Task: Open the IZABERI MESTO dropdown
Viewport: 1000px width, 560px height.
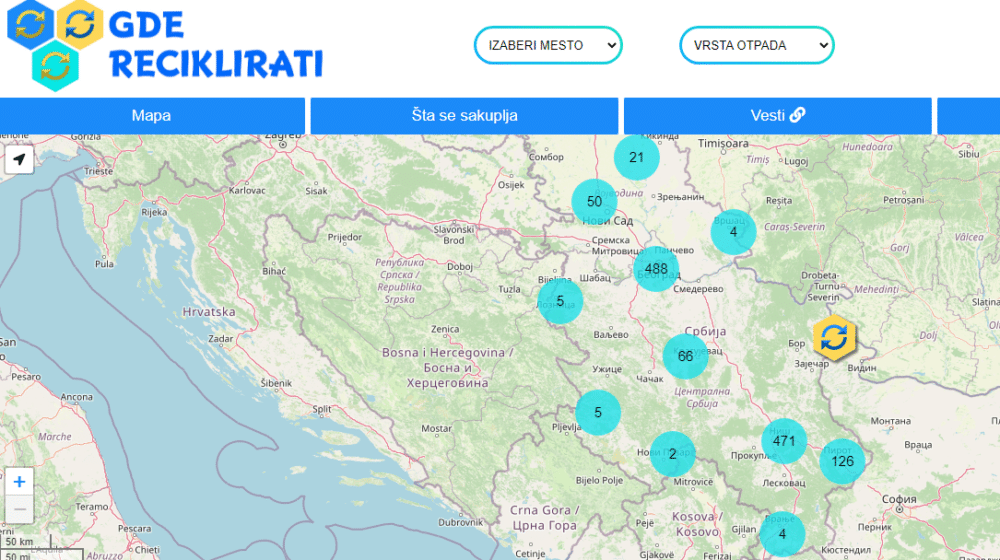Action: (548, 45)
